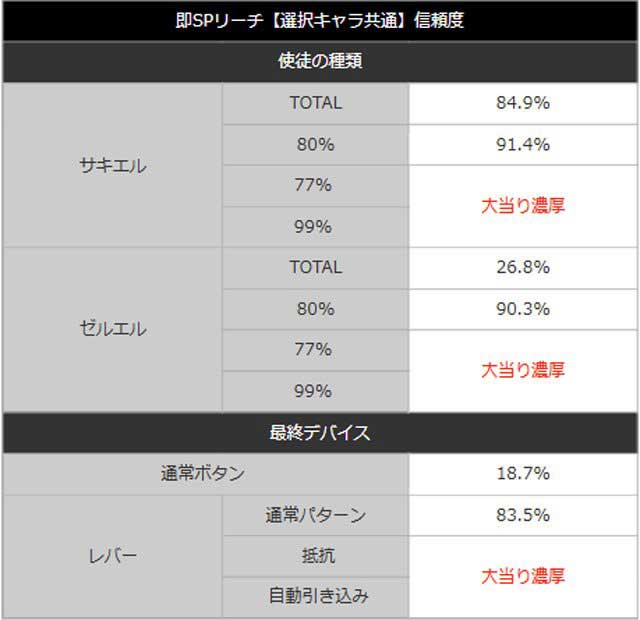
Task: Select the 抵抗 cell
Action: click(x=315, y=556)
